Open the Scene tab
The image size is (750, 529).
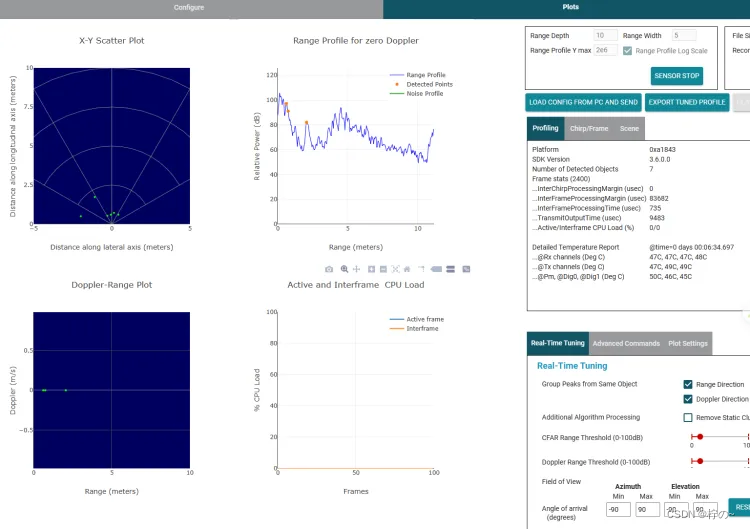coord(629,128)
